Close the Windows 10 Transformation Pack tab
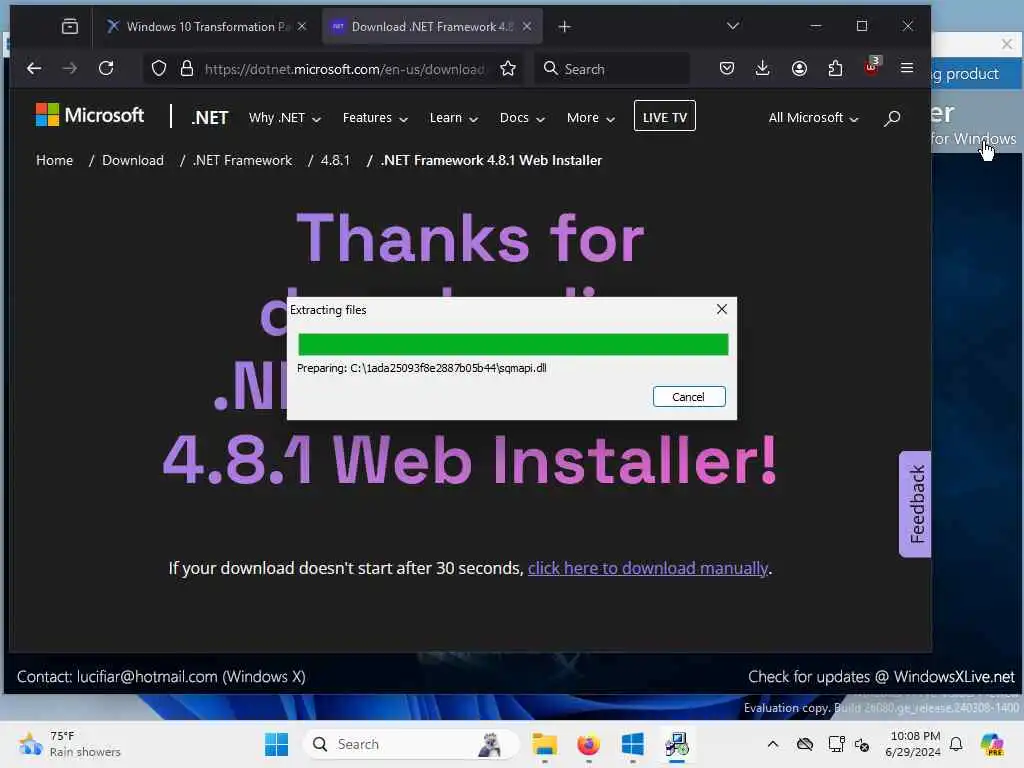Image resolution: width=1024 pixels, height=768 pixels. point(302,26)
